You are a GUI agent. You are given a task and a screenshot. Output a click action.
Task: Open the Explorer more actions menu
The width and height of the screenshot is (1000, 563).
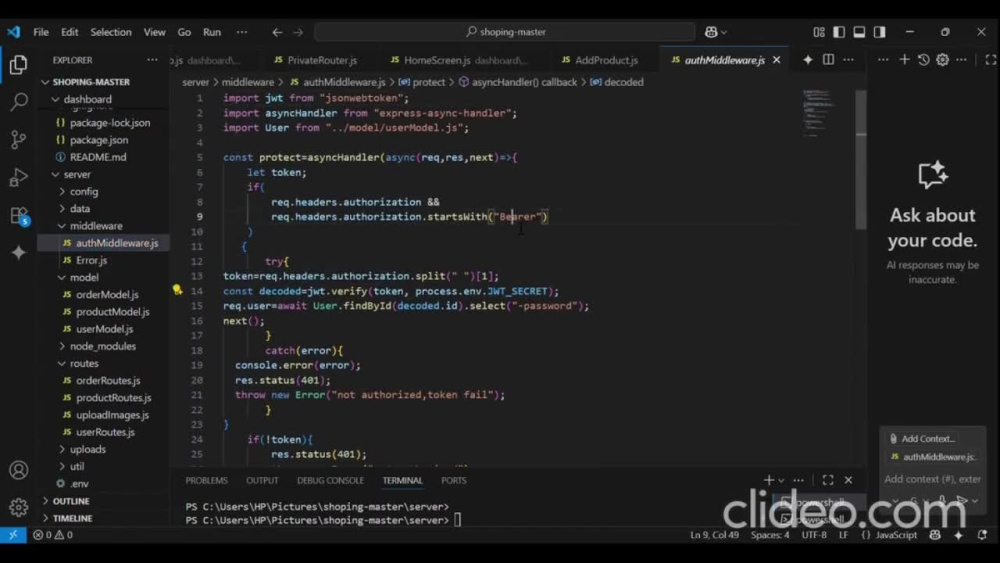click(152, 60)
